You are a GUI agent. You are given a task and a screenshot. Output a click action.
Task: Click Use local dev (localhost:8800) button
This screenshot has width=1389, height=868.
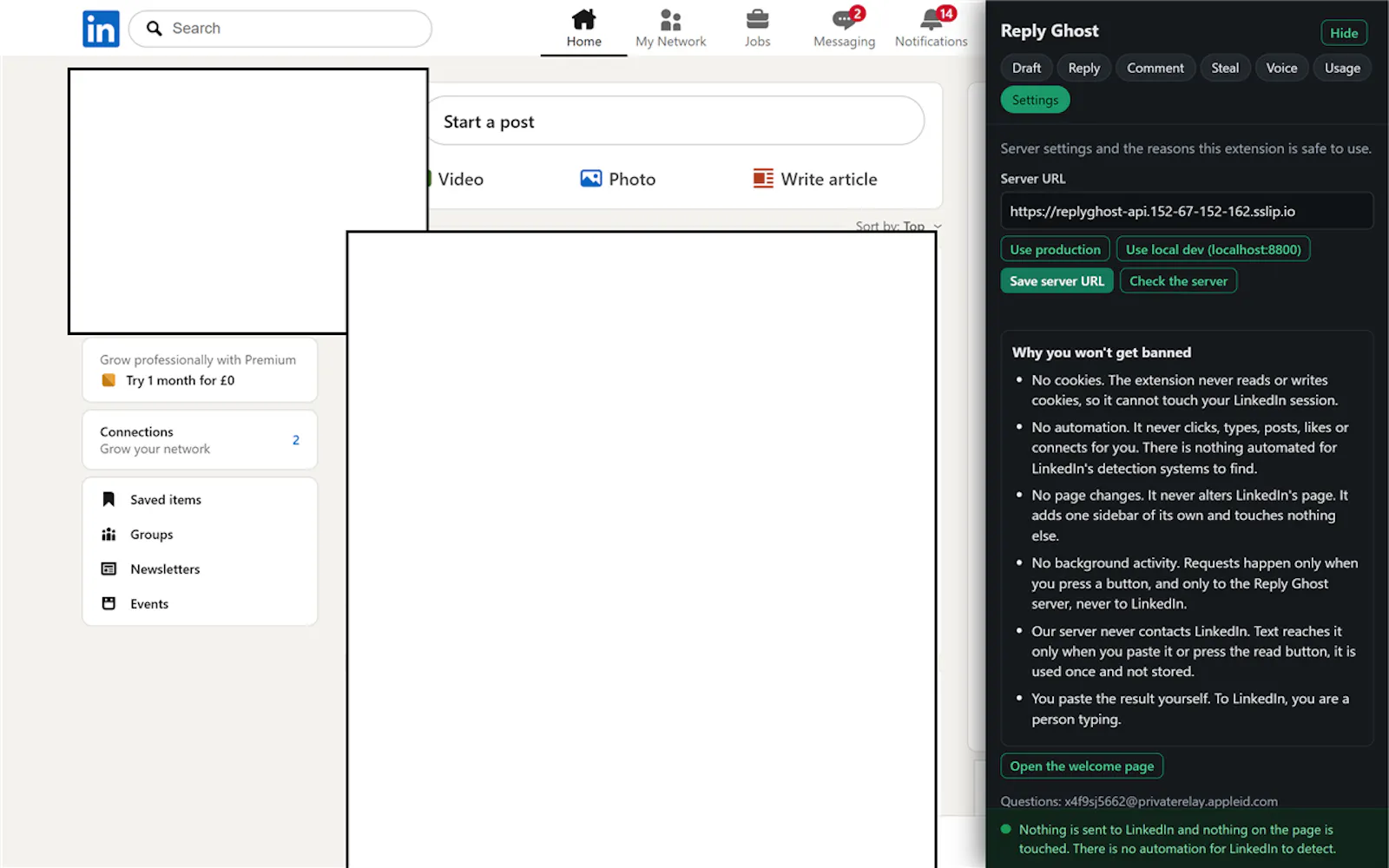[x=1213, y=249]
